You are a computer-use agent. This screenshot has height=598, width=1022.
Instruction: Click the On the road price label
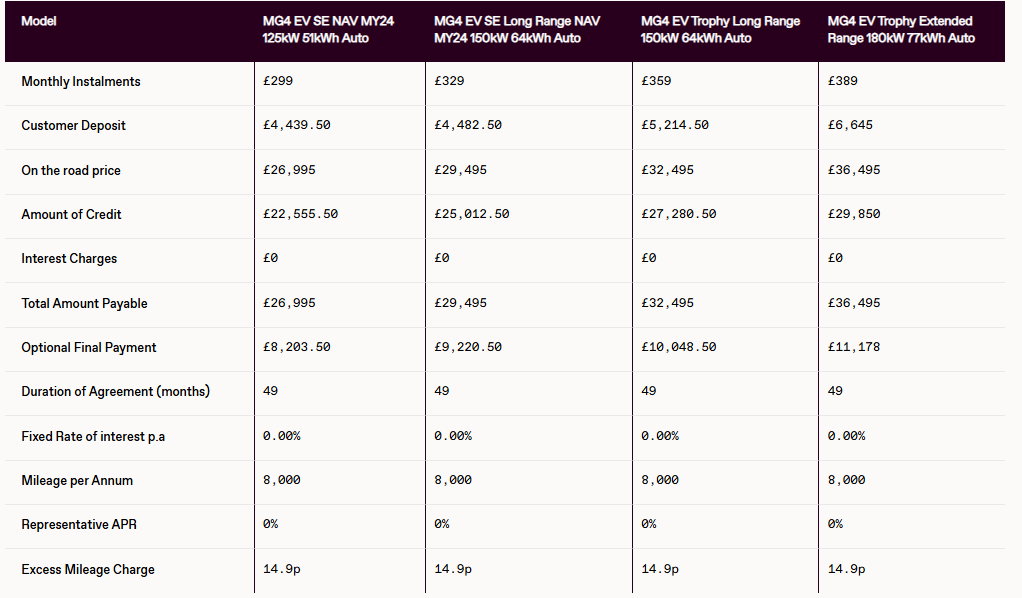pyautogui.click(x=70, y=170)
